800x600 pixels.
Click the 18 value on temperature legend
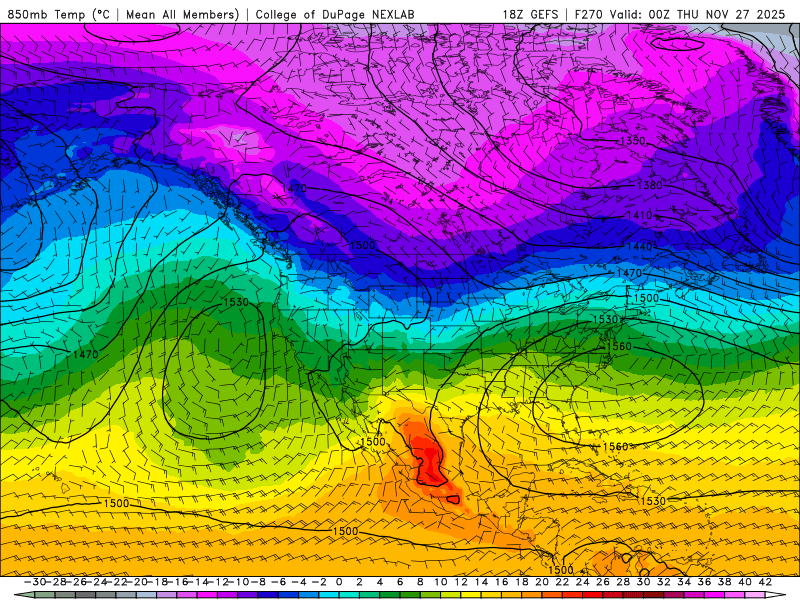point(522,582)
